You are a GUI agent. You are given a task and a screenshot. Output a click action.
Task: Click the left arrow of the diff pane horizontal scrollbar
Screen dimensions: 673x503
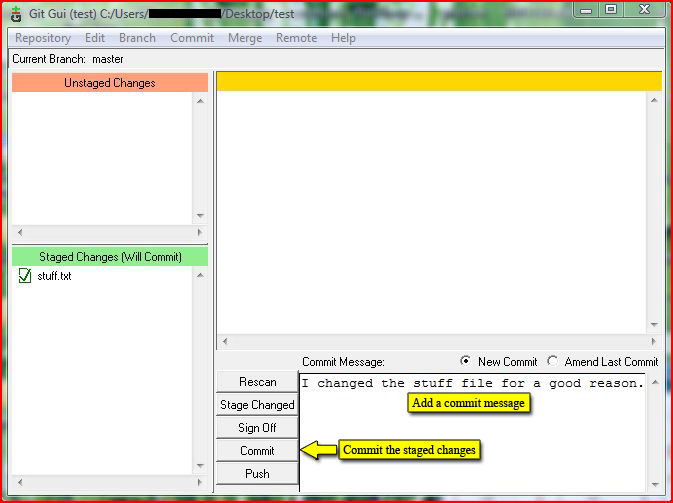pos(225,341)
